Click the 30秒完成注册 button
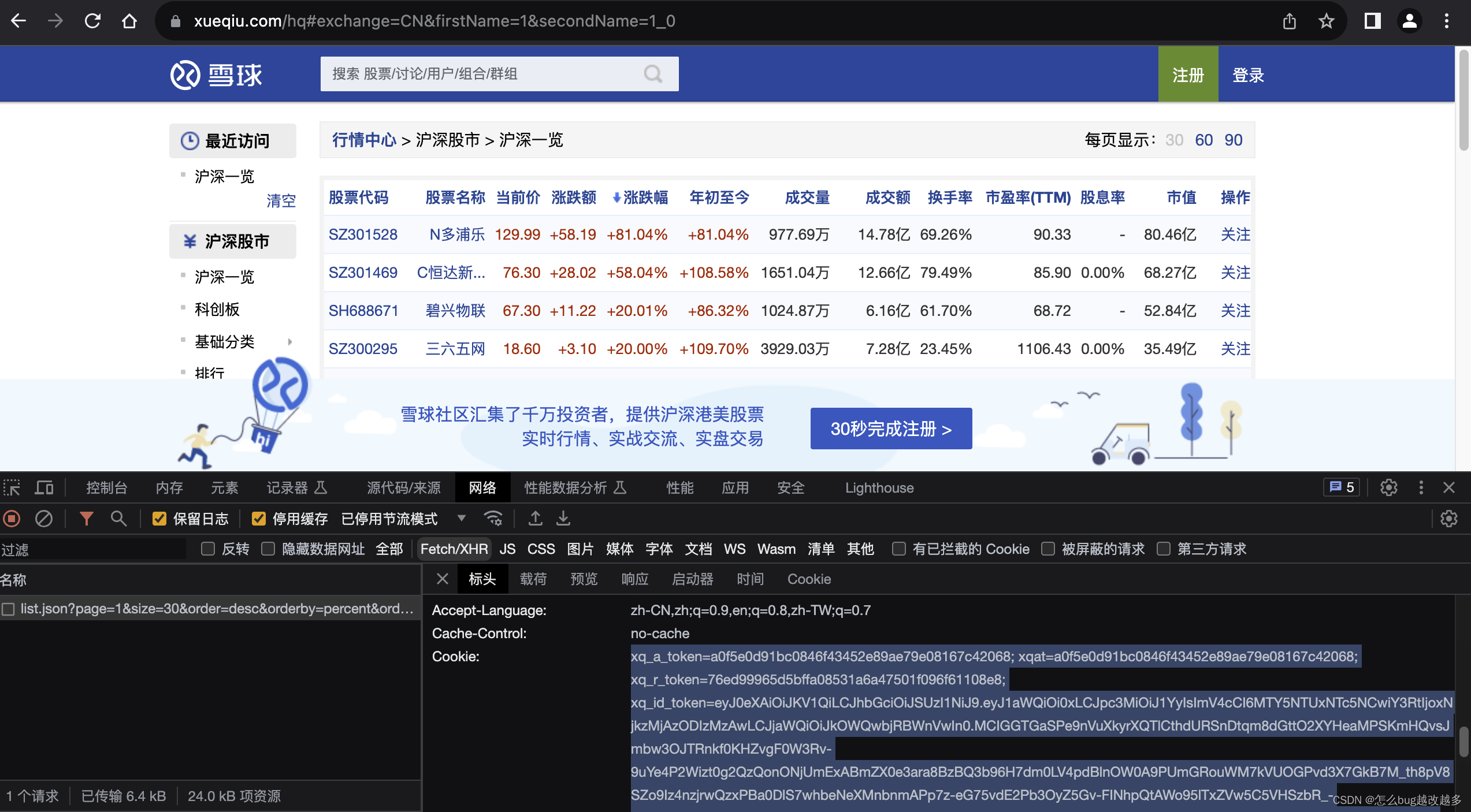Screen dimensions: 1471x812 (x=890, y=429)
